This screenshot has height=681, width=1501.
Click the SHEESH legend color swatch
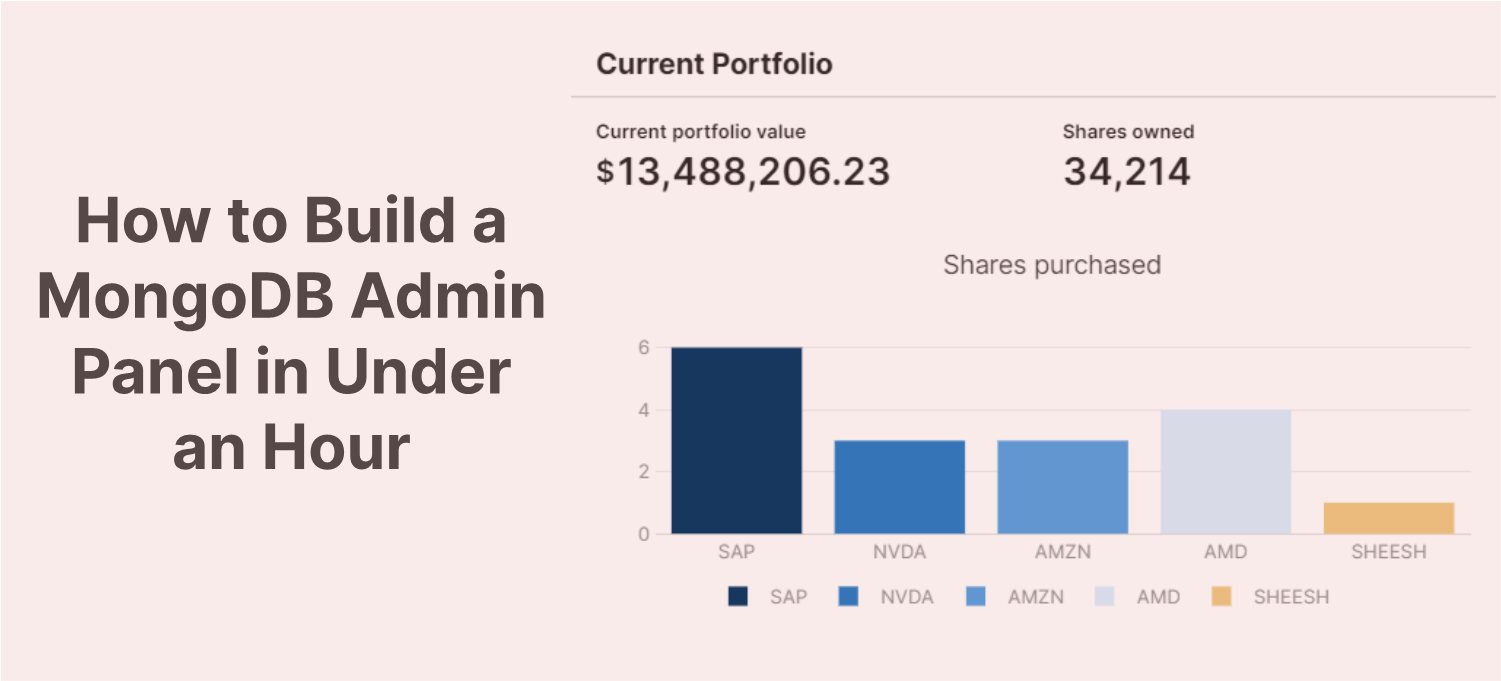[1222, 597]
